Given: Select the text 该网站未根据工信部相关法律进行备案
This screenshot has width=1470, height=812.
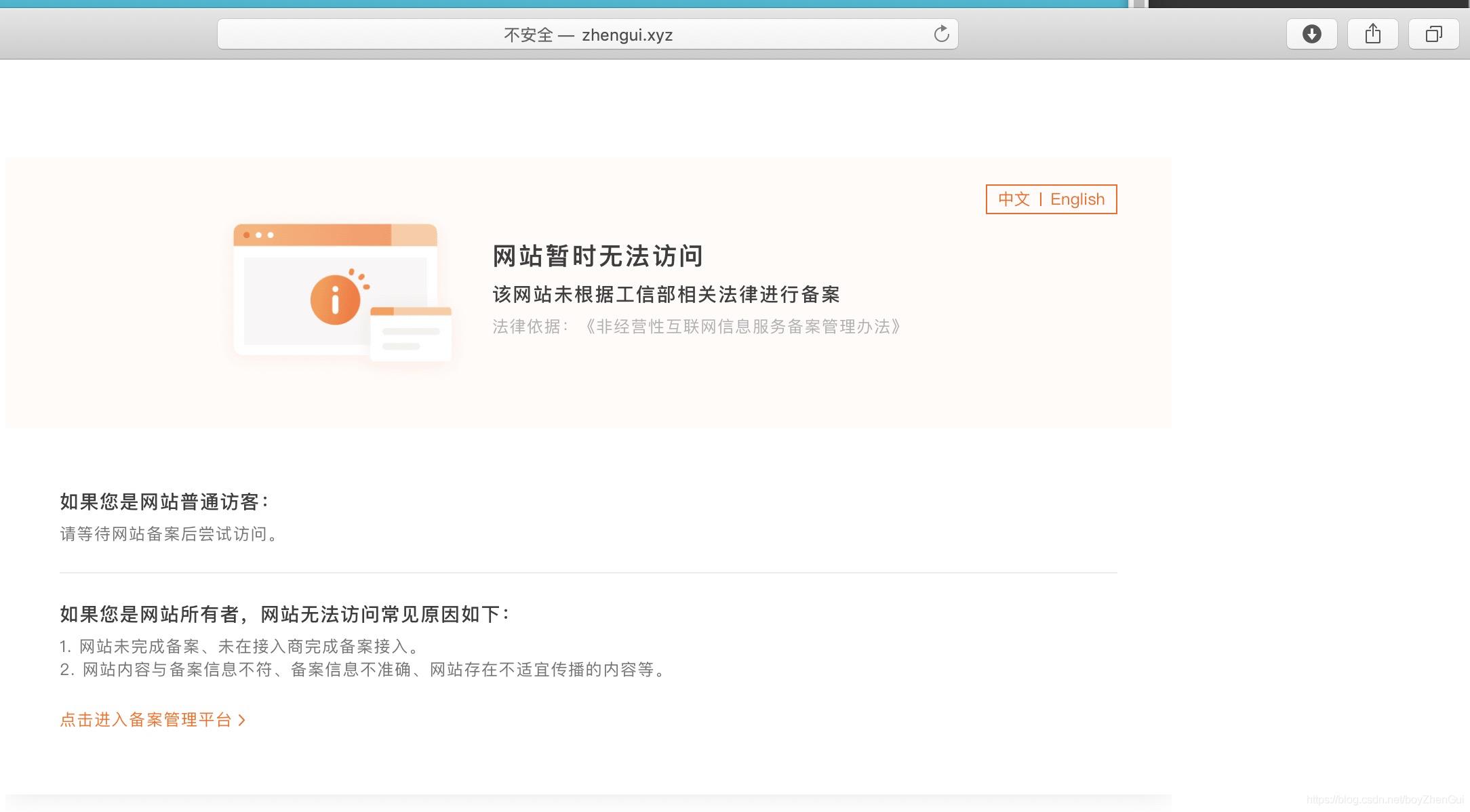Looking at the screenshot, I should 666,294.
